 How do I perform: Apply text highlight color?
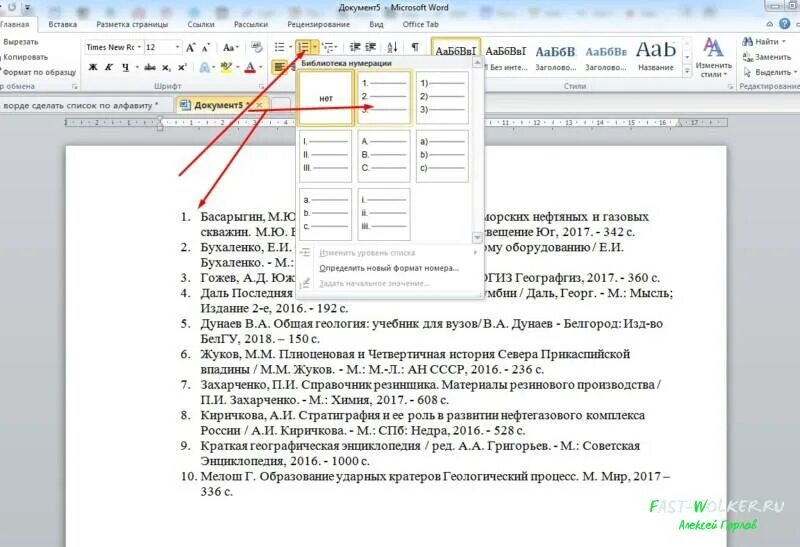[x=226, y=67]
